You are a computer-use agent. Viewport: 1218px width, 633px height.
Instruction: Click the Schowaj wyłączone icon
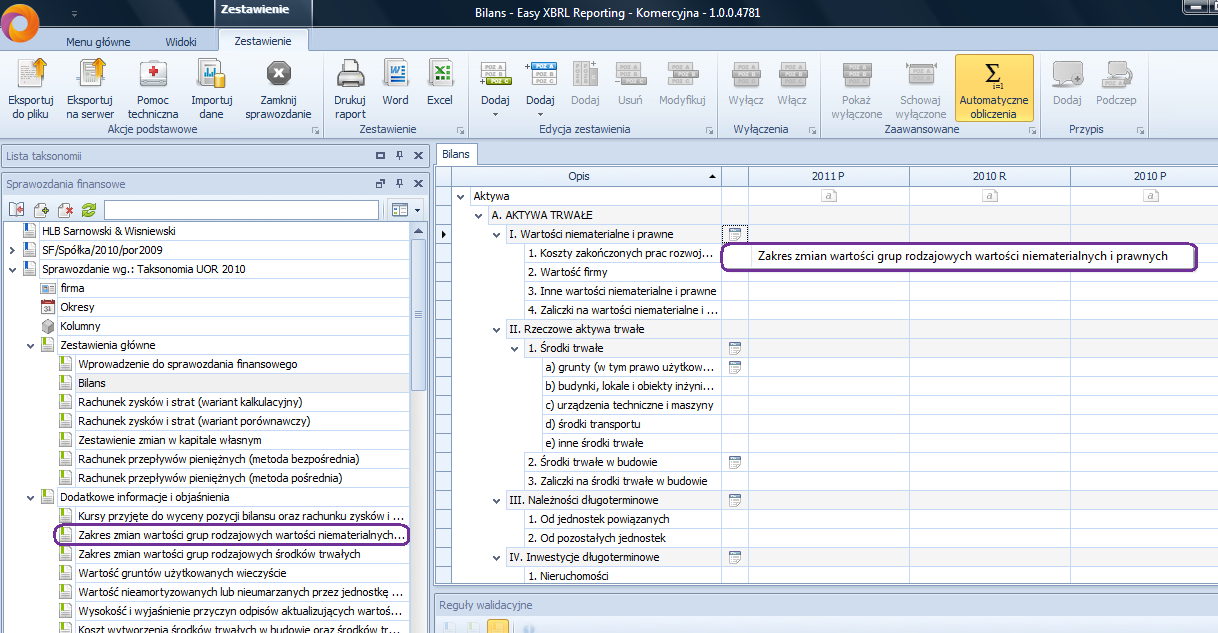pos(921,74)
